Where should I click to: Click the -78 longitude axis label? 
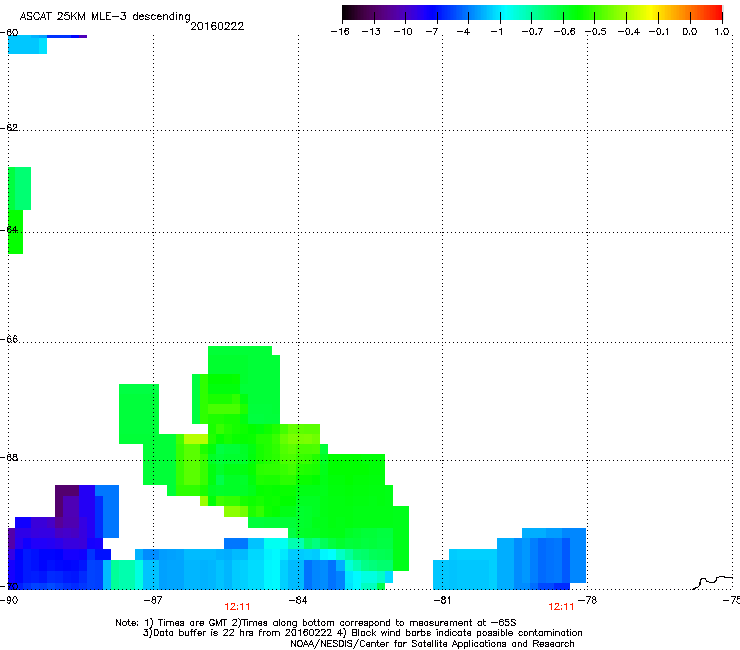pos(588,600)
